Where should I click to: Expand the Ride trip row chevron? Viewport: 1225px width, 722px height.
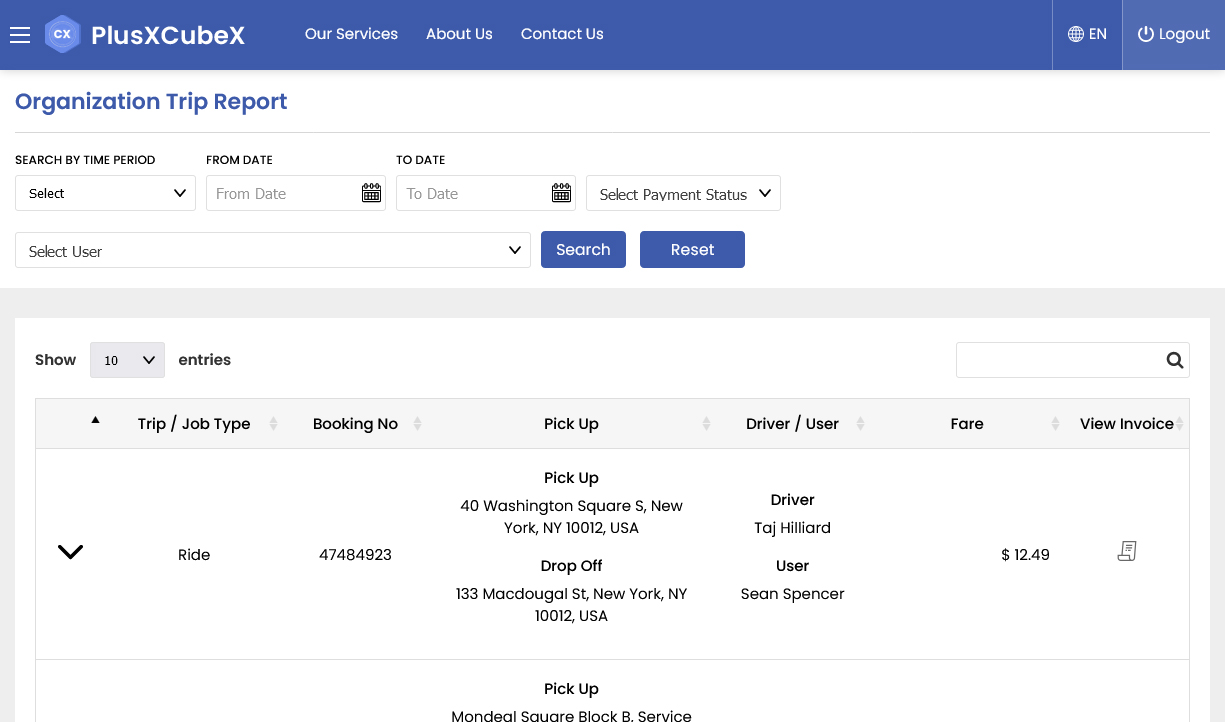[70, 552]
